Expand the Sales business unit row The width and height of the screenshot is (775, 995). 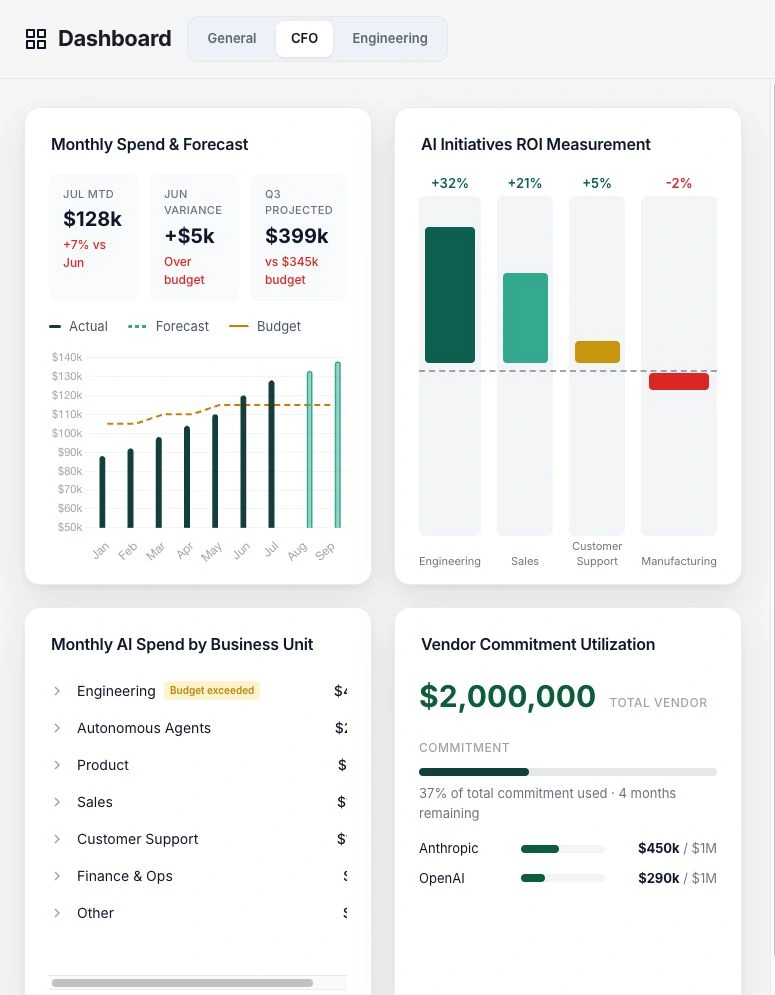pos(57,802)
